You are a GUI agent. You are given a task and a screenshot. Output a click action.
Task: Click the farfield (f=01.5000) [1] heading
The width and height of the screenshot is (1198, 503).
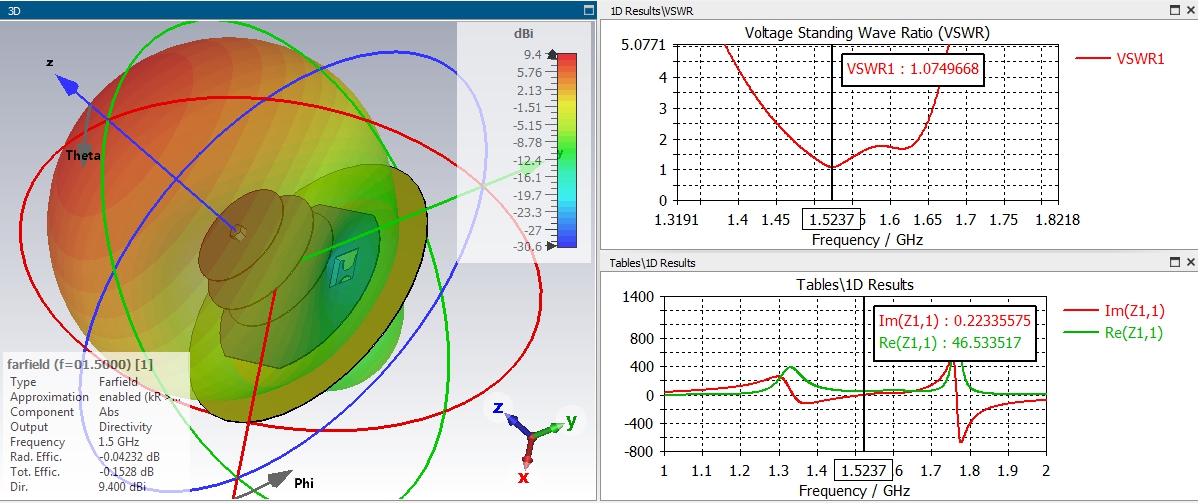coord(79,365)
